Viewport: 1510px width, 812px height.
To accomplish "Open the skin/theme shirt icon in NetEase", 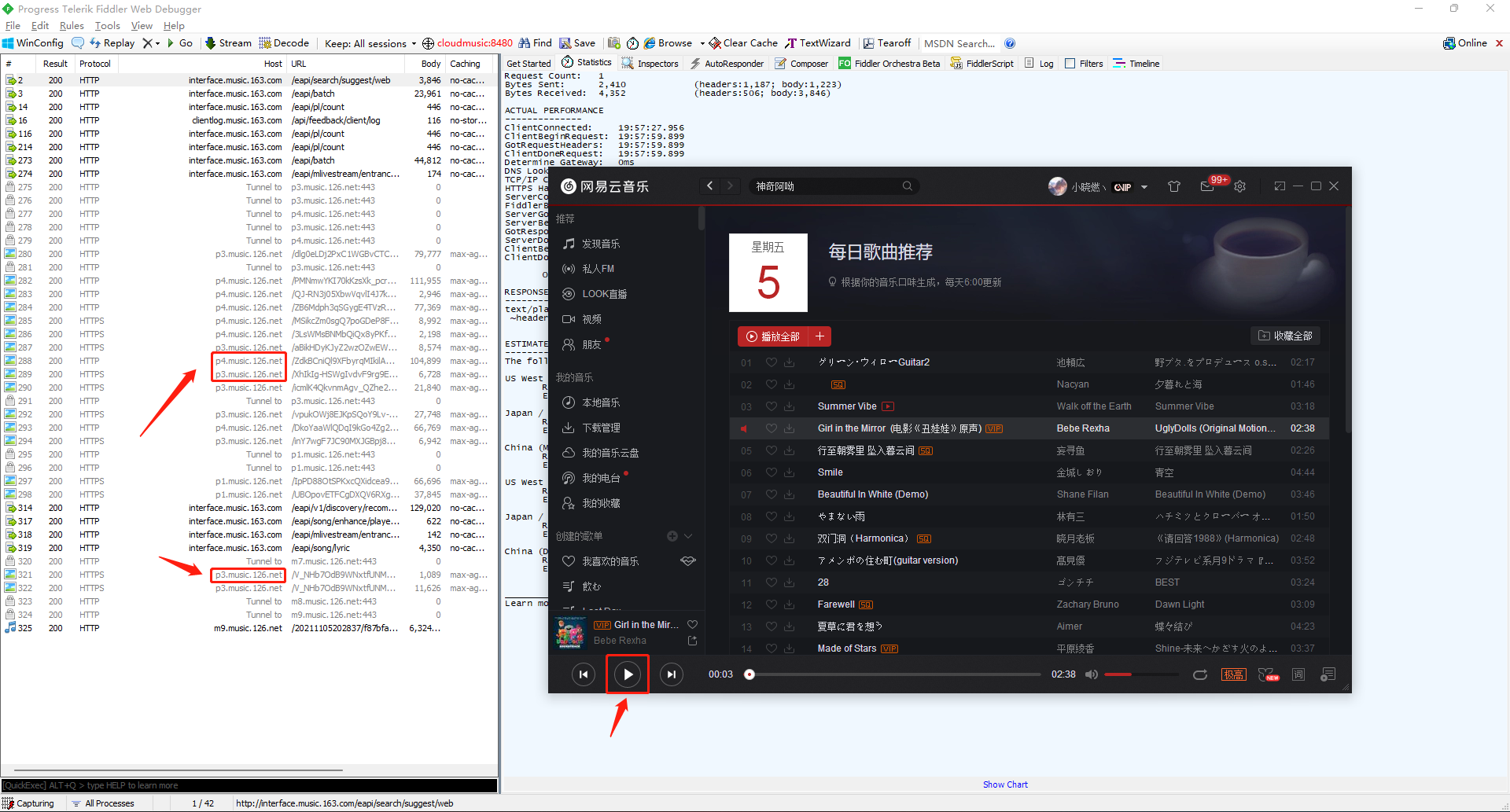I will tap(1174, 186).
